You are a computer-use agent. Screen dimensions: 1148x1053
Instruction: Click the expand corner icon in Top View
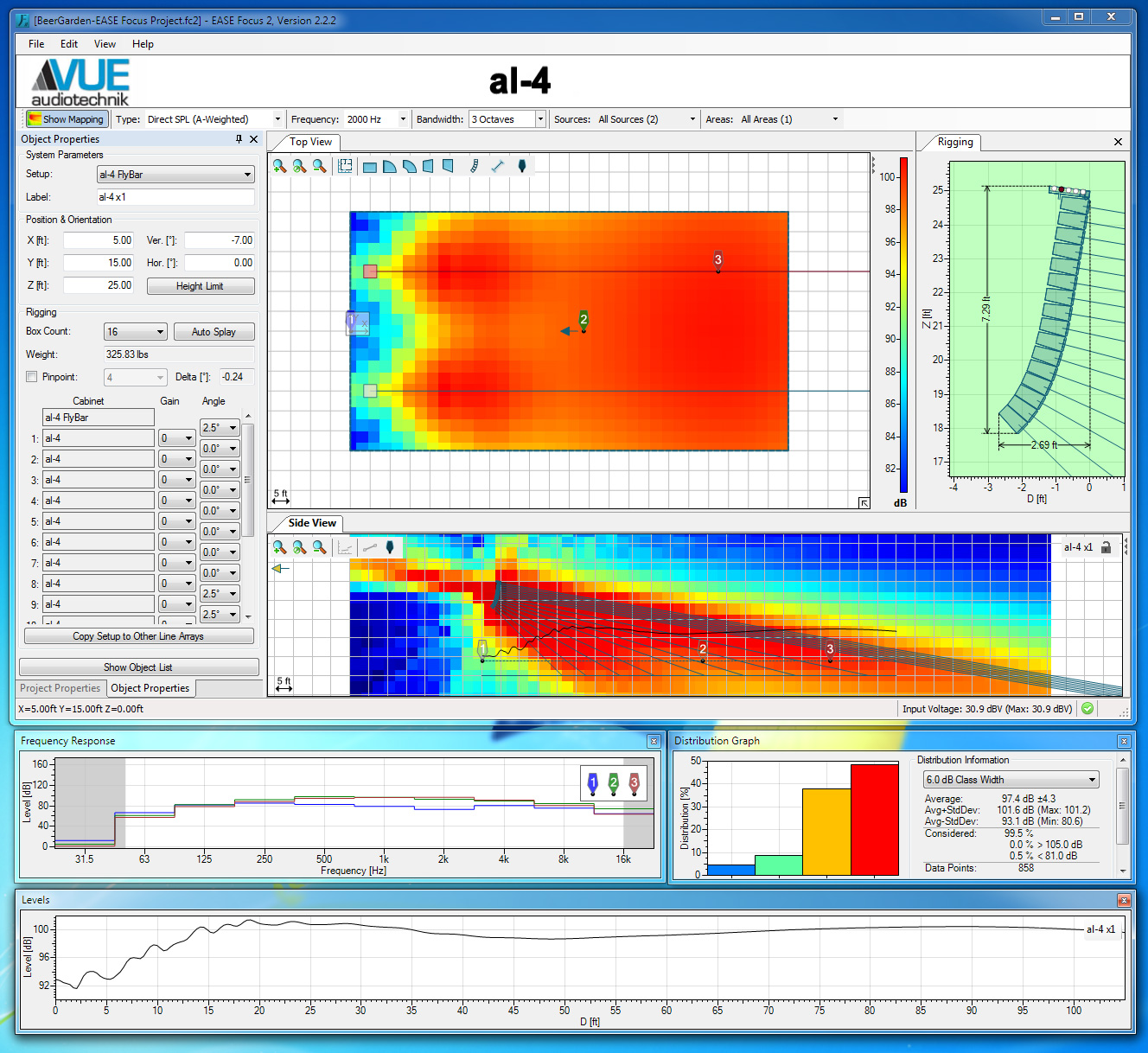(864, 502)
